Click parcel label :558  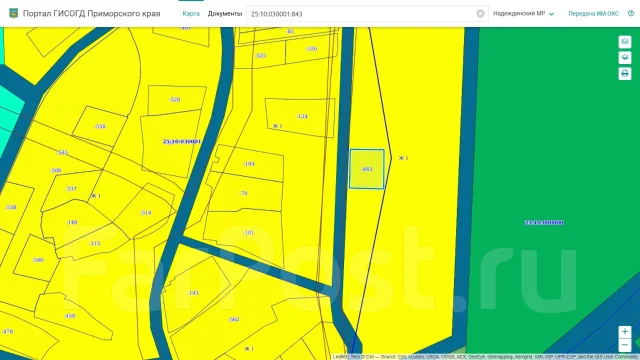pos(100,127)
